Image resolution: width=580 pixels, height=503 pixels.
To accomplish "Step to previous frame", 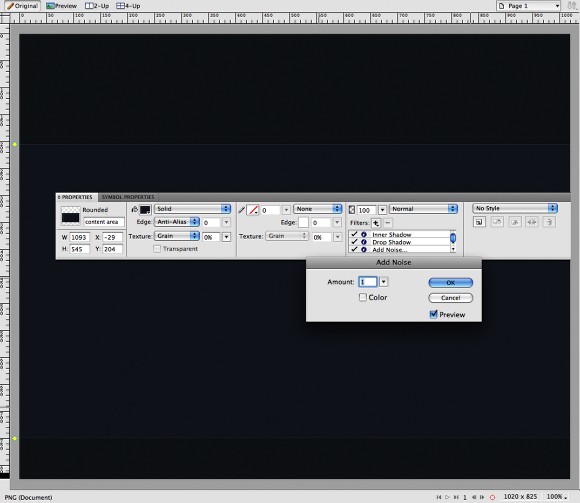I will 474,497.
